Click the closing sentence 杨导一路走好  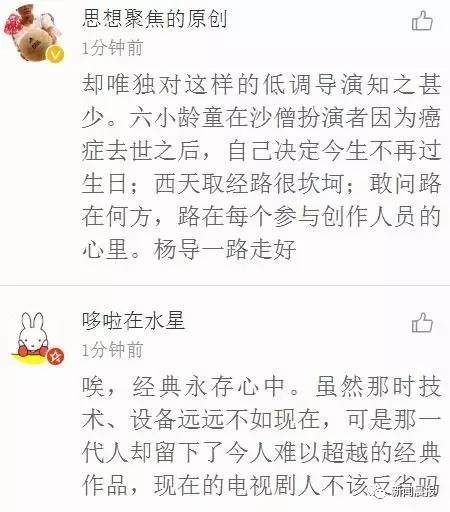[x=225, y=250]
